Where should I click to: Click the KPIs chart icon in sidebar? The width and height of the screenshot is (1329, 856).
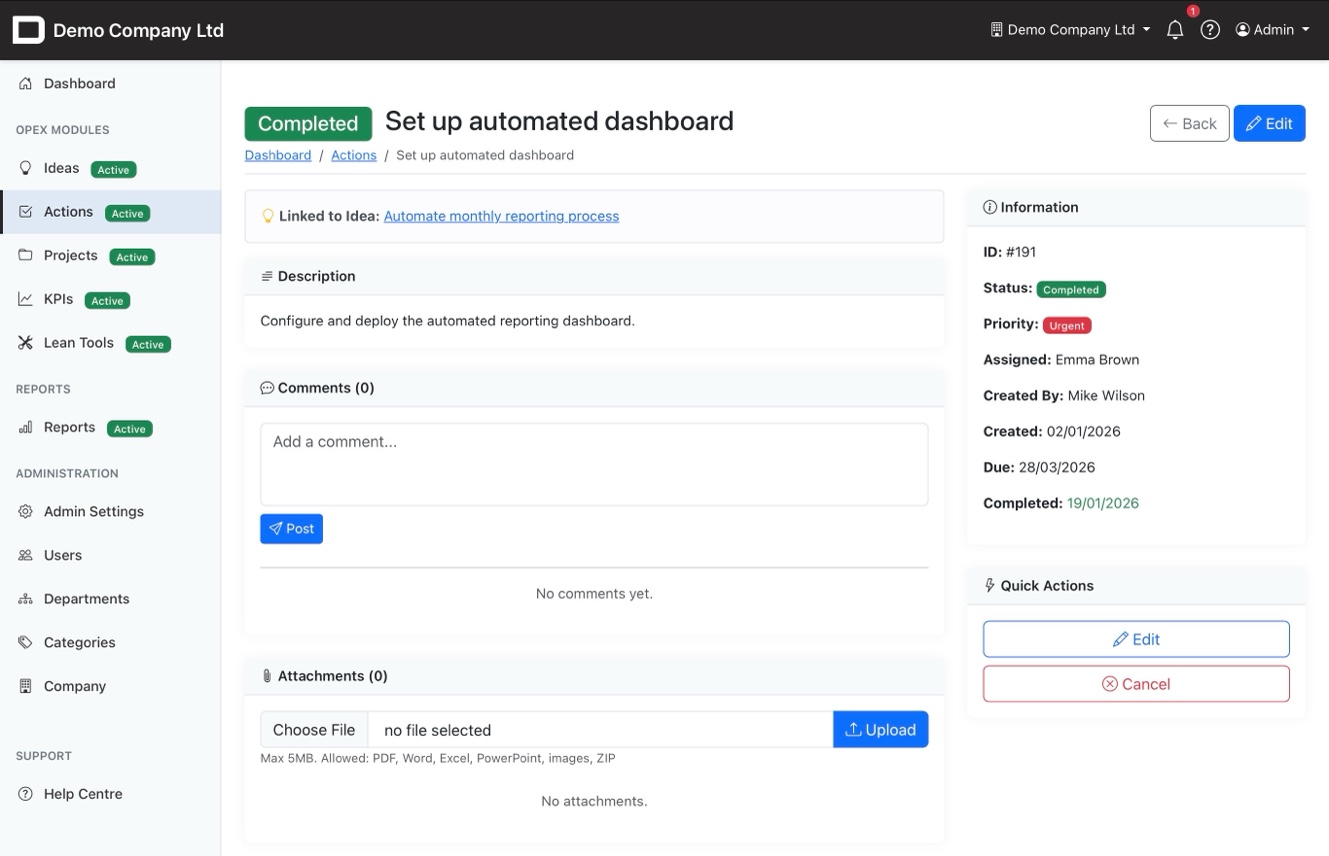[26, 299]
